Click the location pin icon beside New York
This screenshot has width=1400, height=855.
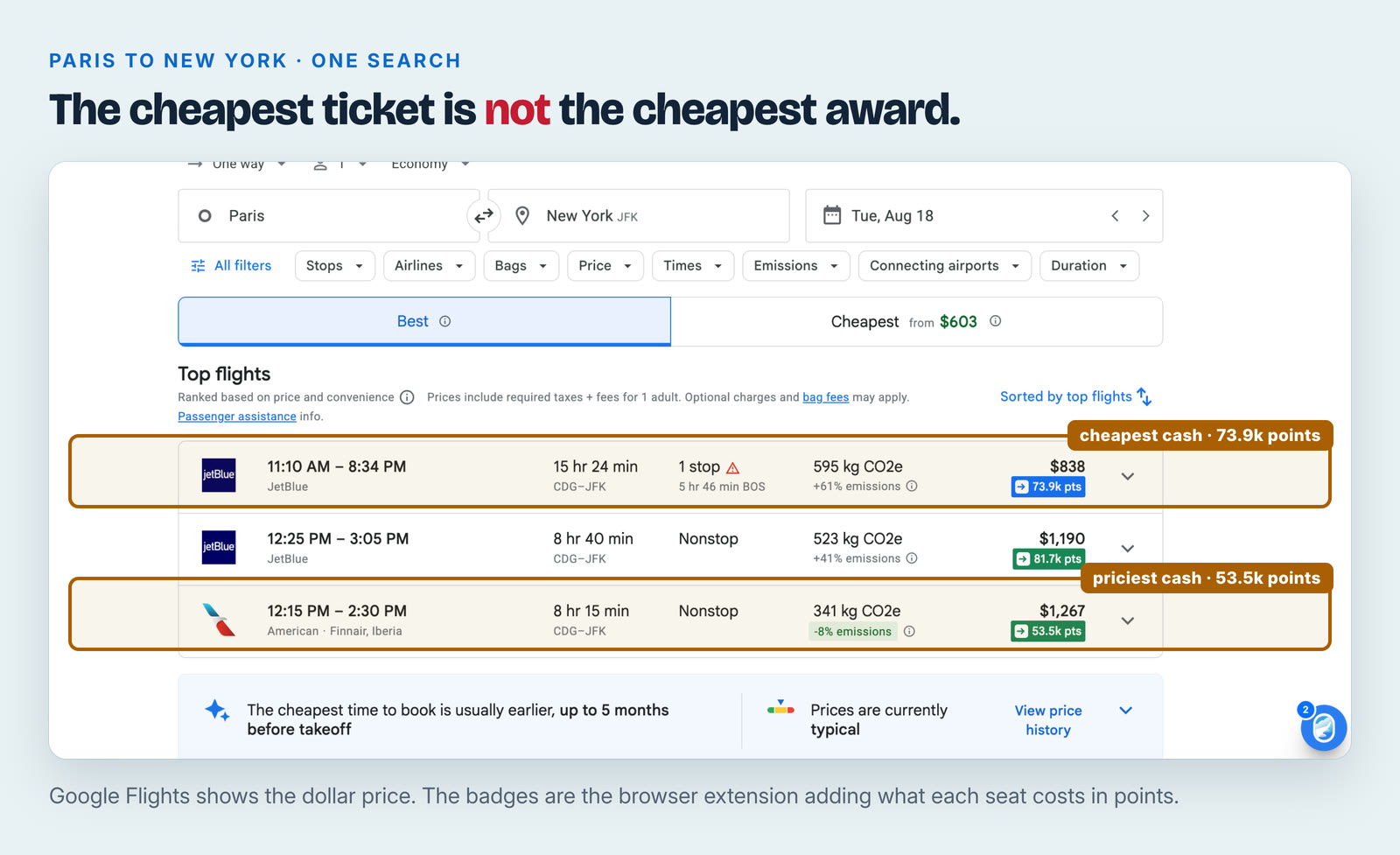click(522, 215)
